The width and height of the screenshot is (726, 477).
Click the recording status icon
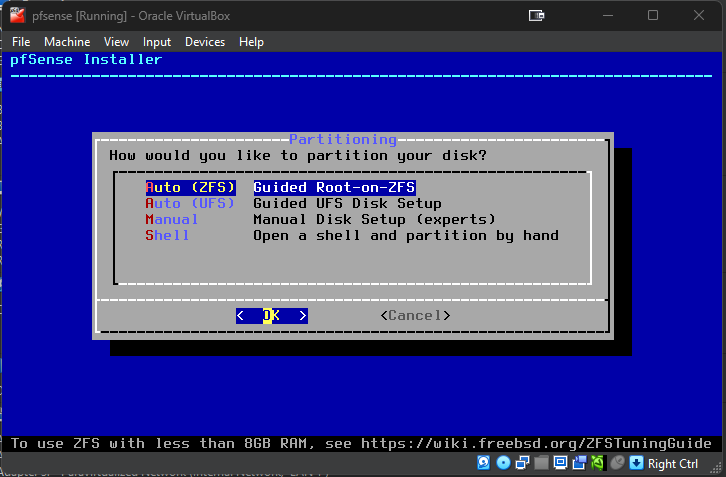coord(579,463)
